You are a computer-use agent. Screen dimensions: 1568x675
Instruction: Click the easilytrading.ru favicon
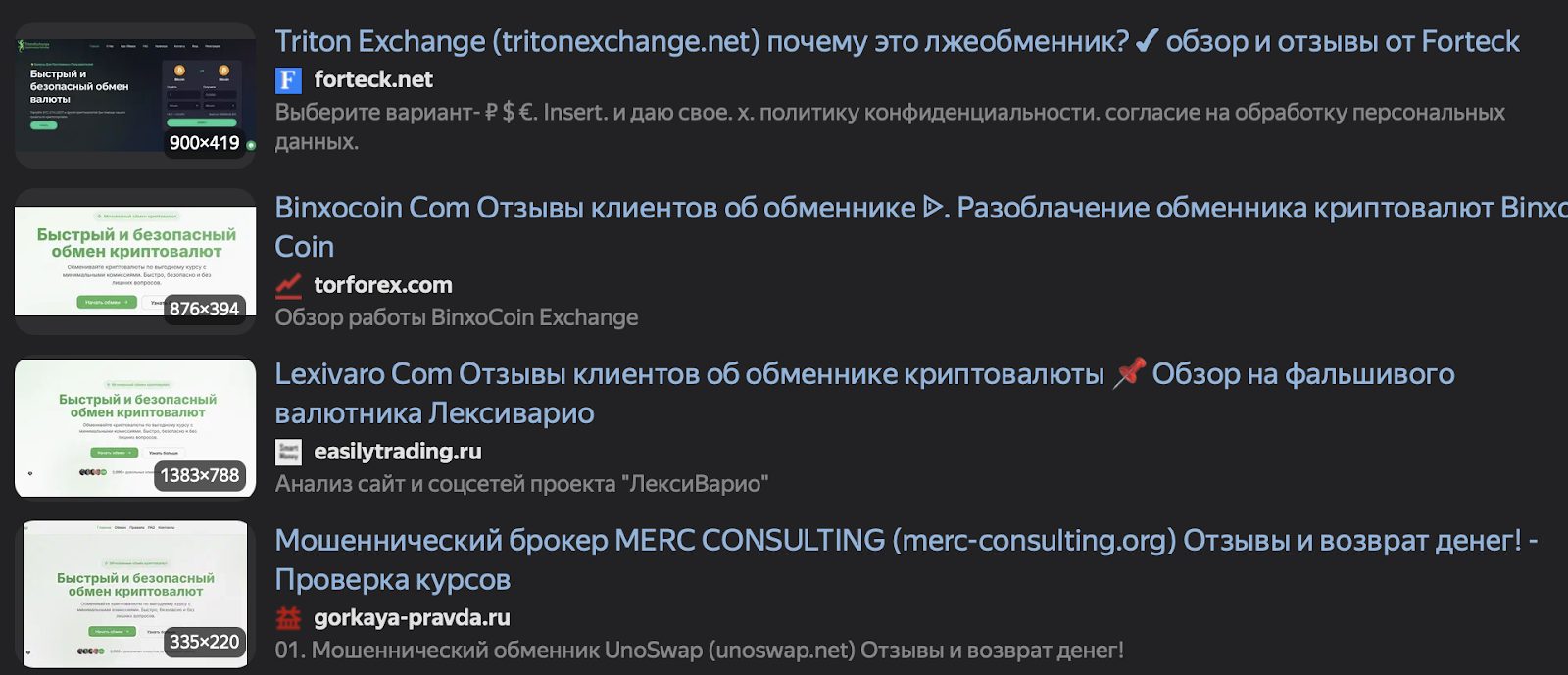288,452
